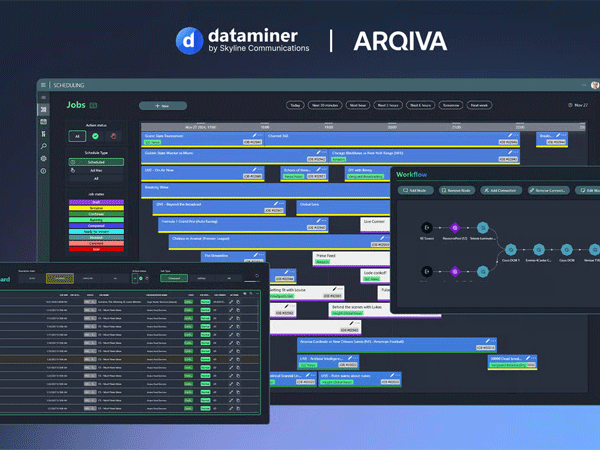
Task: Select All under Schedule Type
Action: click(96, 178)
